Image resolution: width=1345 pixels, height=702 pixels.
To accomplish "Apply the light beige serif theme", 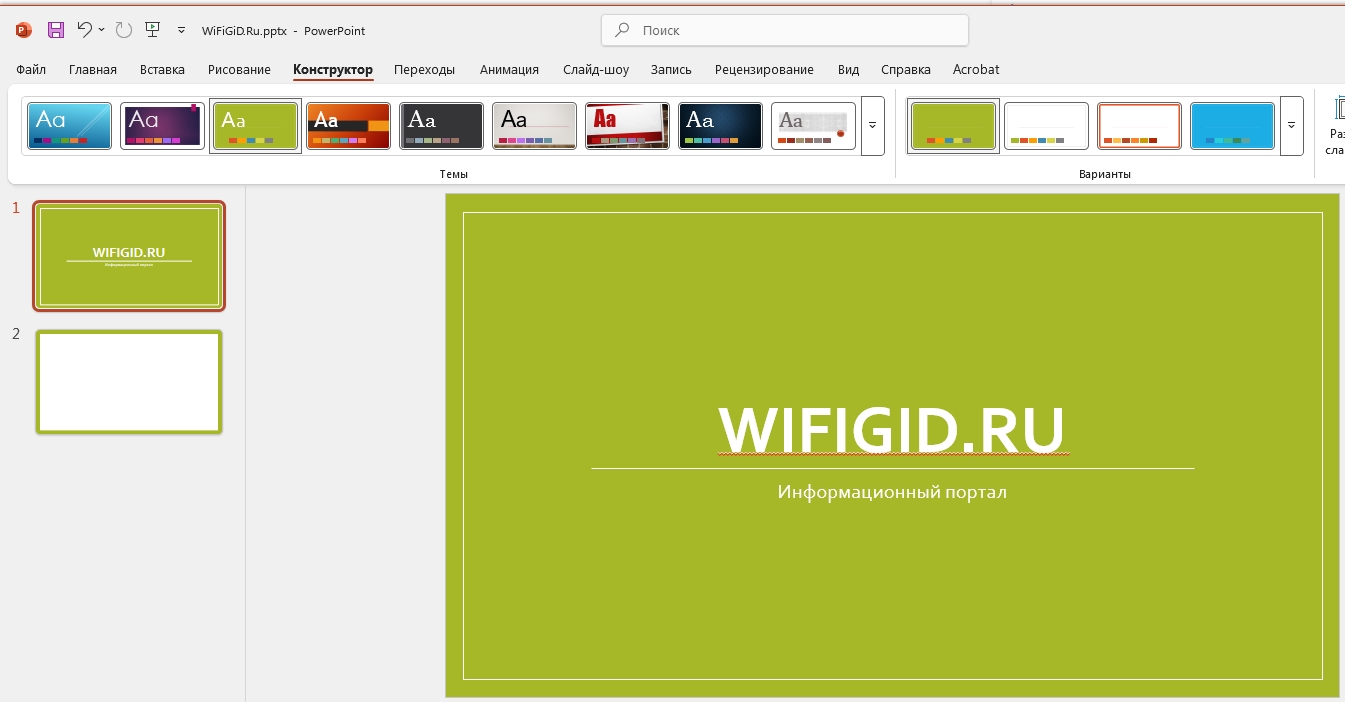I will click(534, 126).
